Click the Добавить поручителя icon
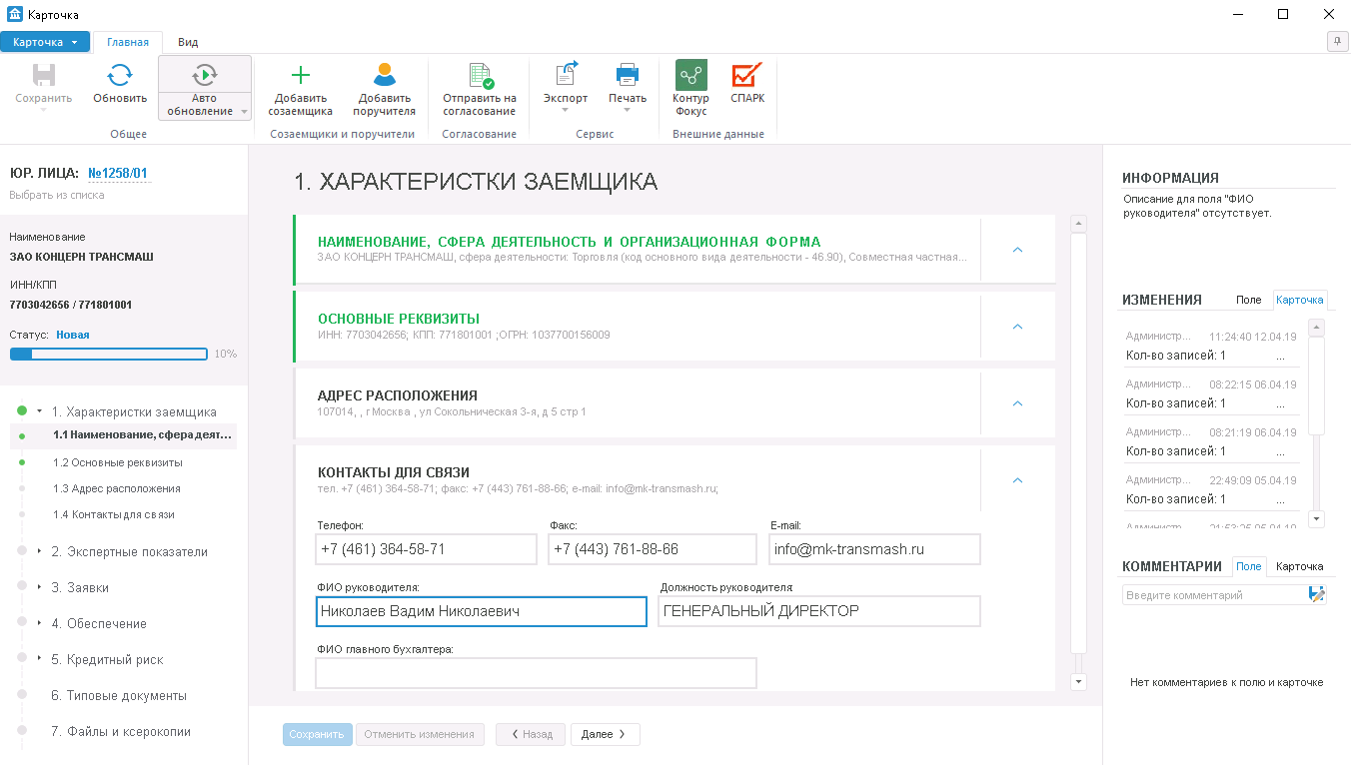 click(384, 72)
